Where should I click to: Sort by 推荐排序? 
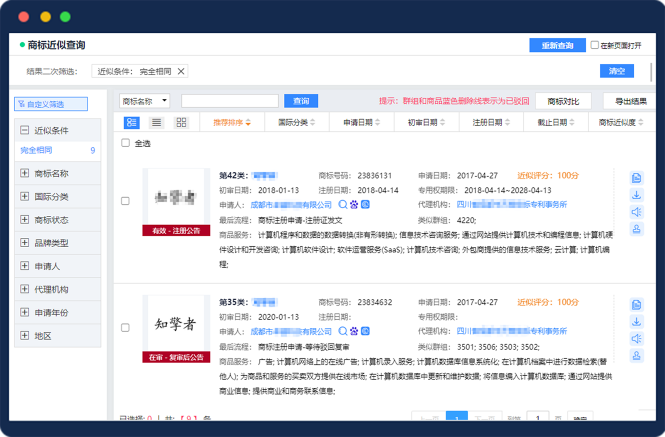click(232, 123)
